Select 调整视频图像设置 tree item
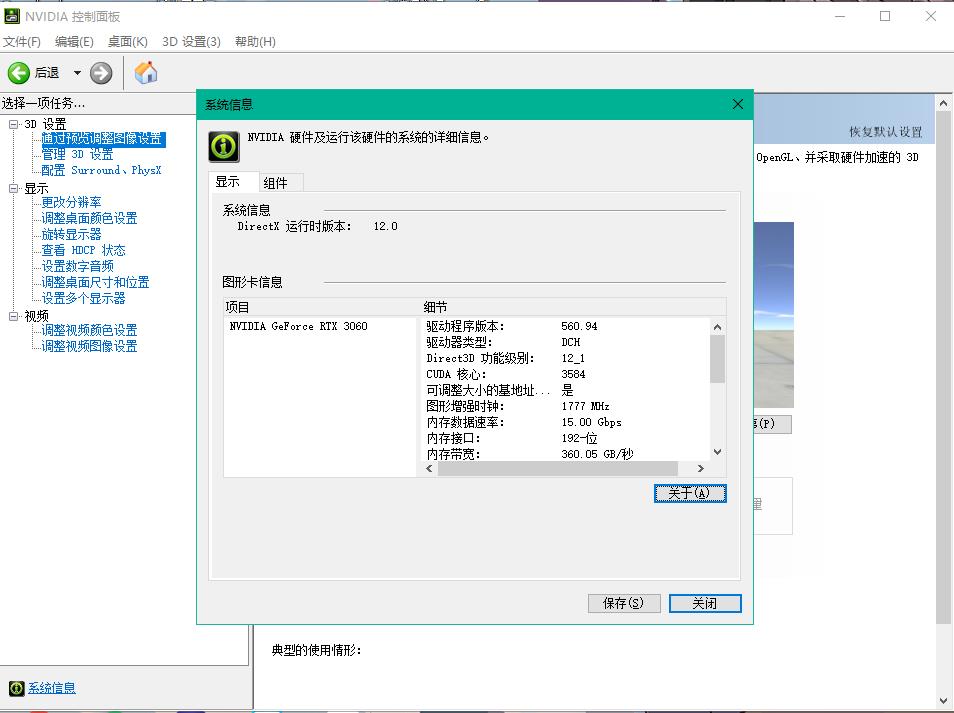 (x=89, y=346)
